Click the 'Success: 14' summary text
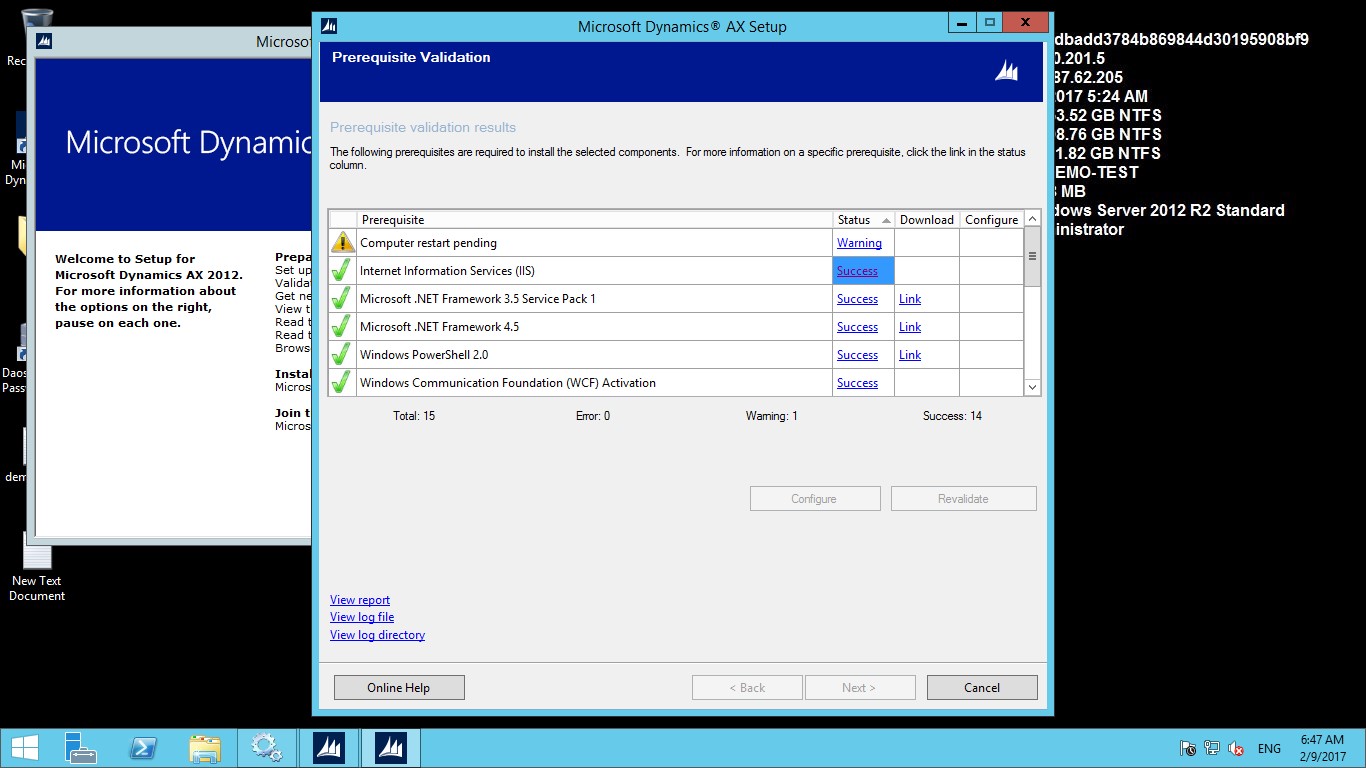1366x768 pixels. pos(952,416)
